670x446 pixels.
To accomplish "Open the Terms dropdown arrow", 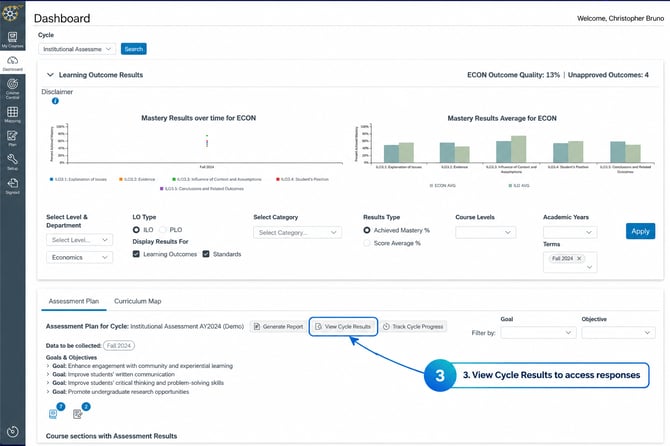I will pos(590,267).
